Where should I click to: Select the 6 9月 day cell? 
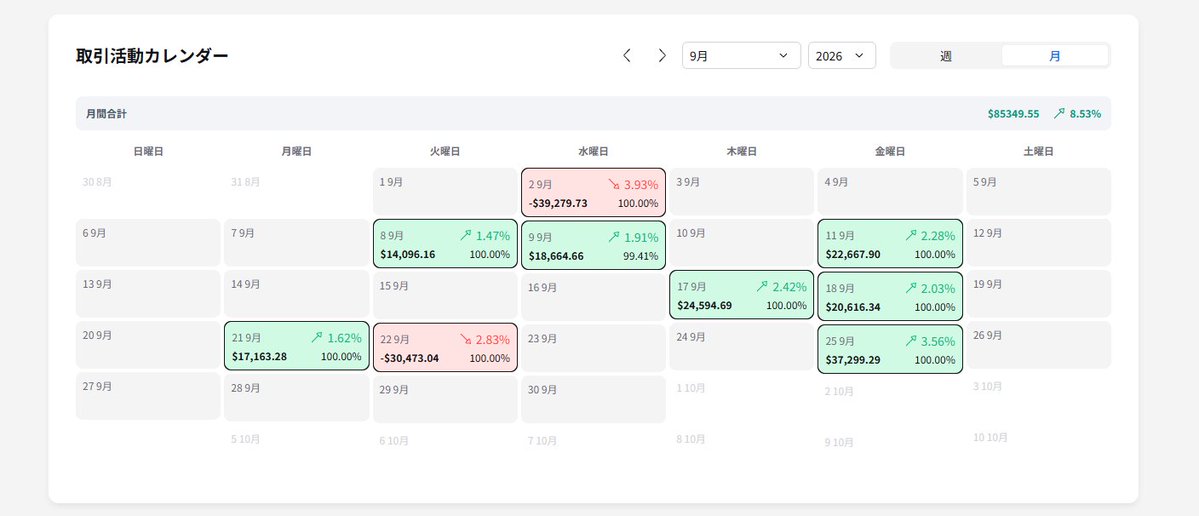[x=148, y=243]
